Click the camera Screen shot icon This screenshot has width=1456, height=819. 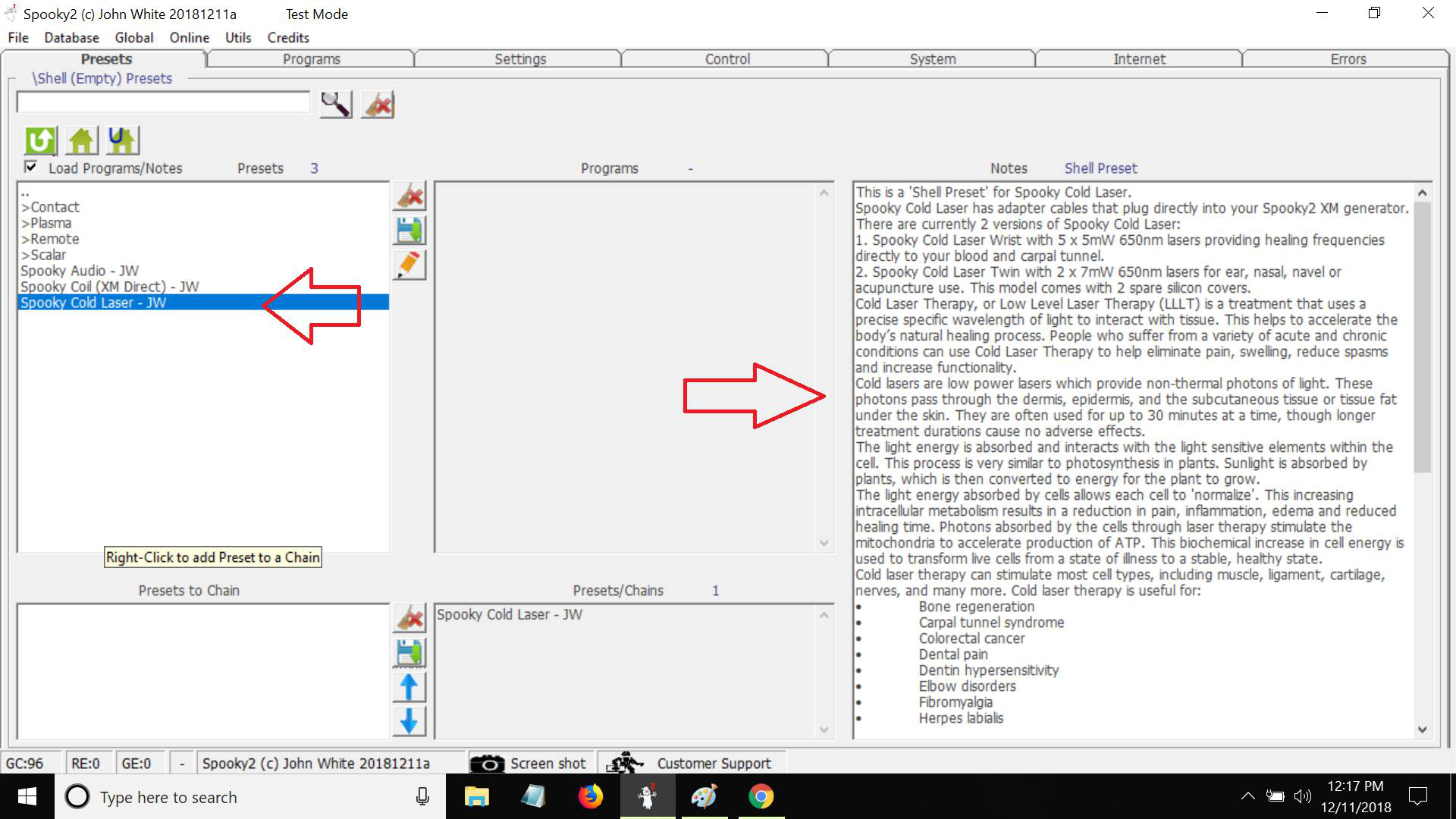(488, 764)
